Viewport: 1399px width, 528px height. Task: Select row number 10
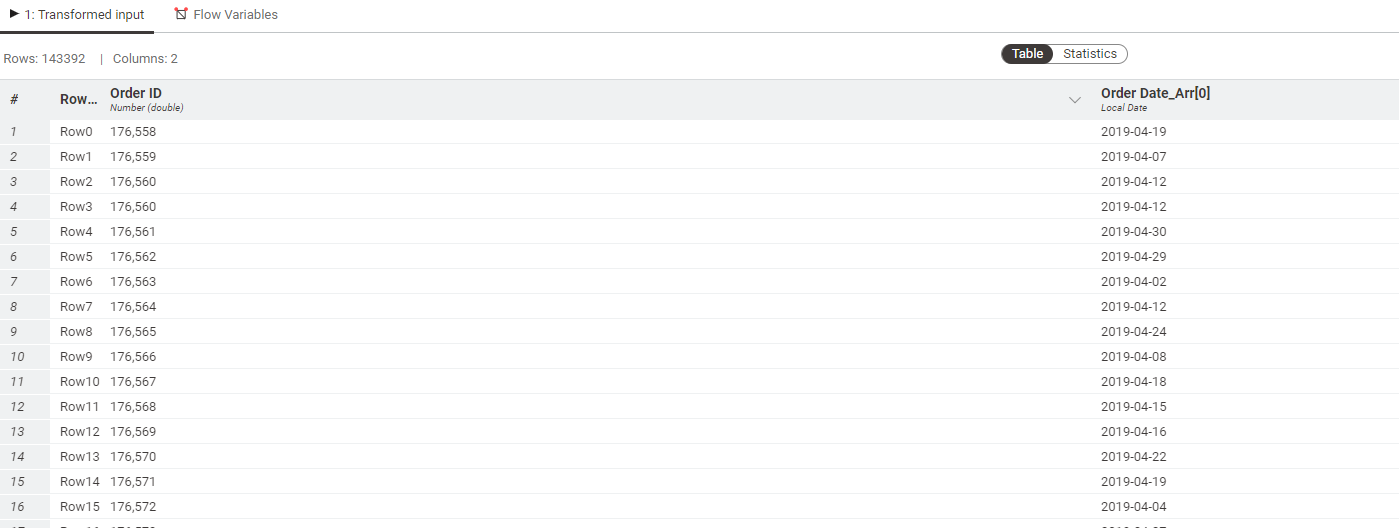click(17, 357)
